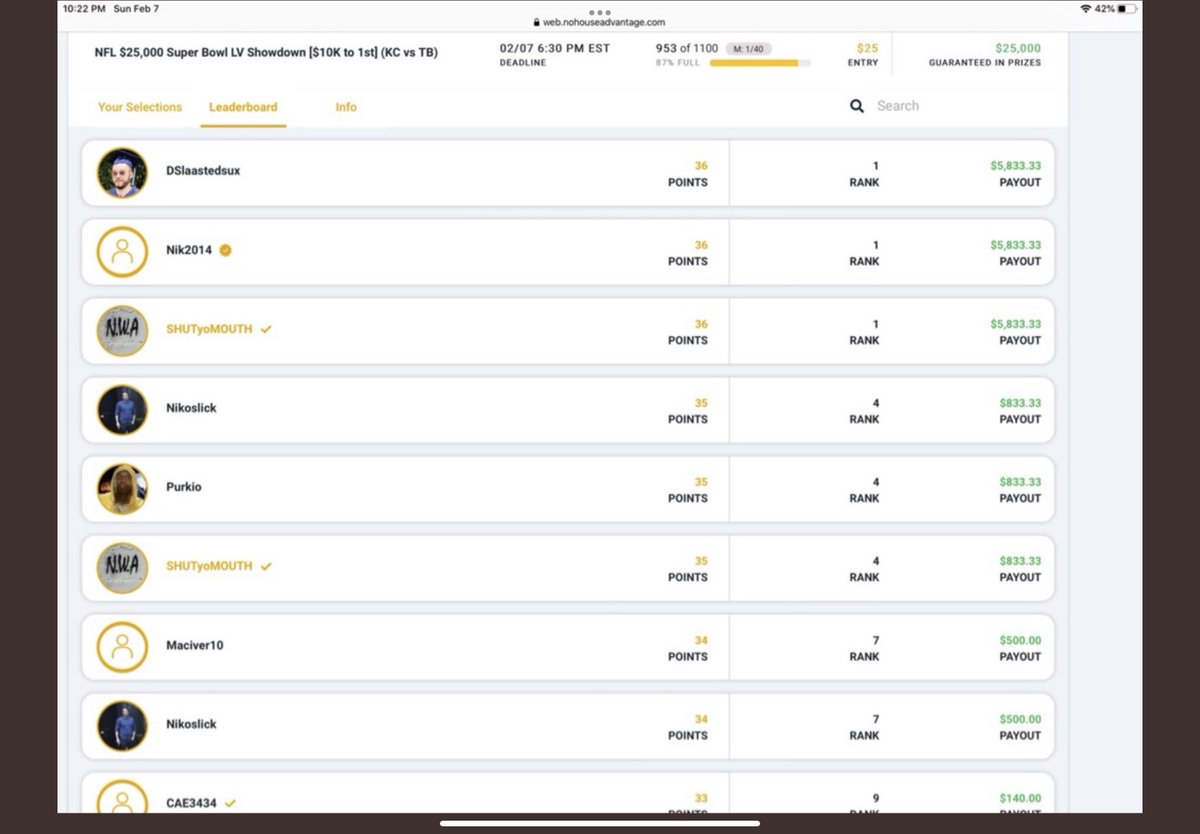Click Nikoslick's avatar in the 34-point row
This screenshot has height=834, width=1200.
click(x=122, y=726)
